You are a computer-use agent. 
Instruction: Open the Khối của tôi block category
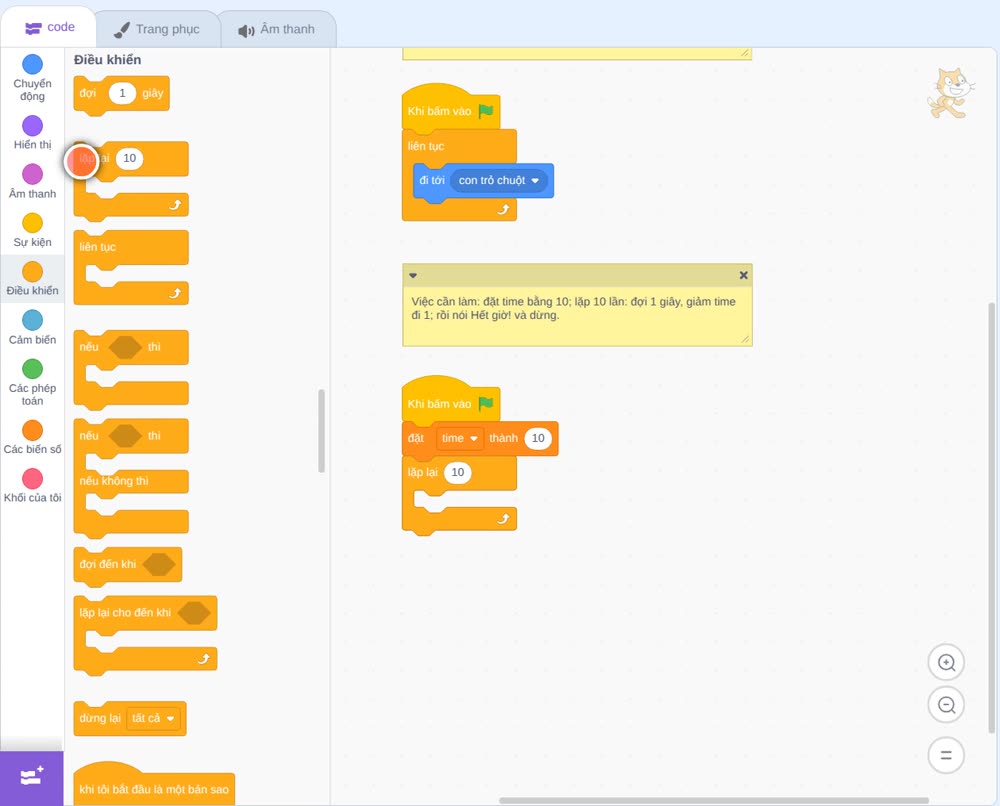coord(32,485)
